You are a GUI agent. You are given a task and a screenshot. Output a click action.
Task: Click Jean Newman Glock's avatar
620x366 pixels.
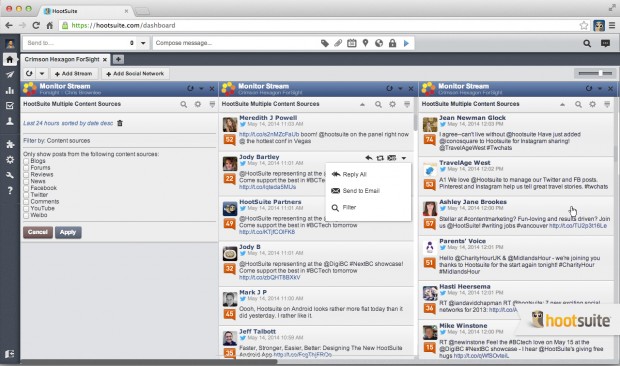point(430,125)
